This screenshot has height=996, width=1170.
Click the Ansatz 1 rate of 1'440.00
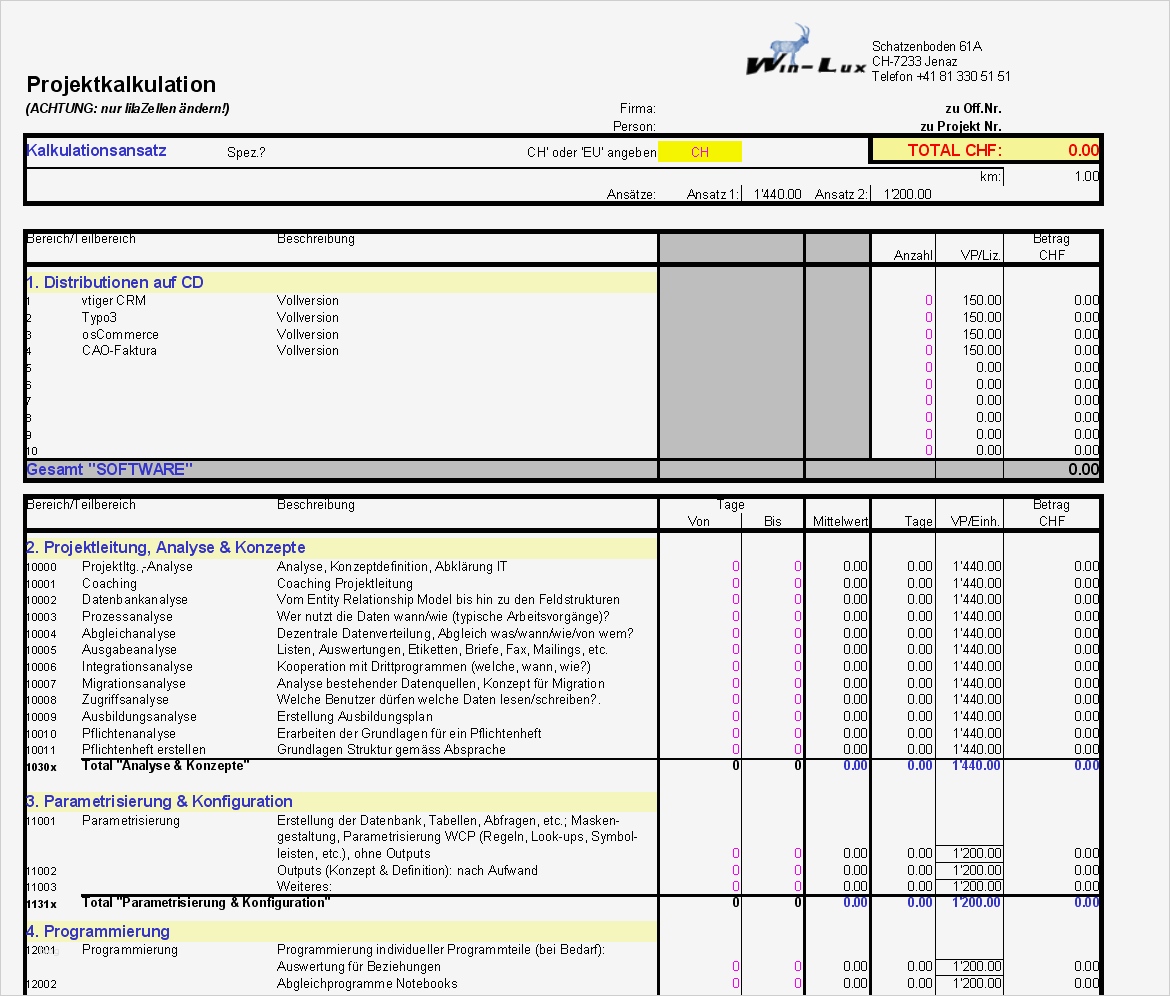[x=777, y=194]
